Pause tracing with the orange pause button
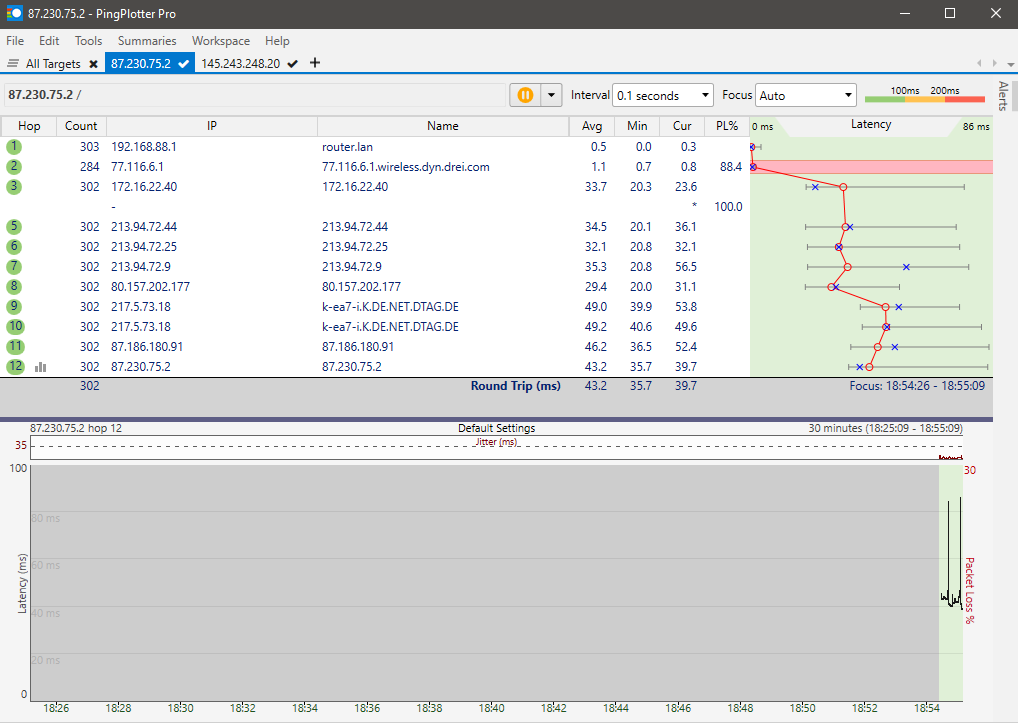The image size is (1018, 723). [525, 95]
